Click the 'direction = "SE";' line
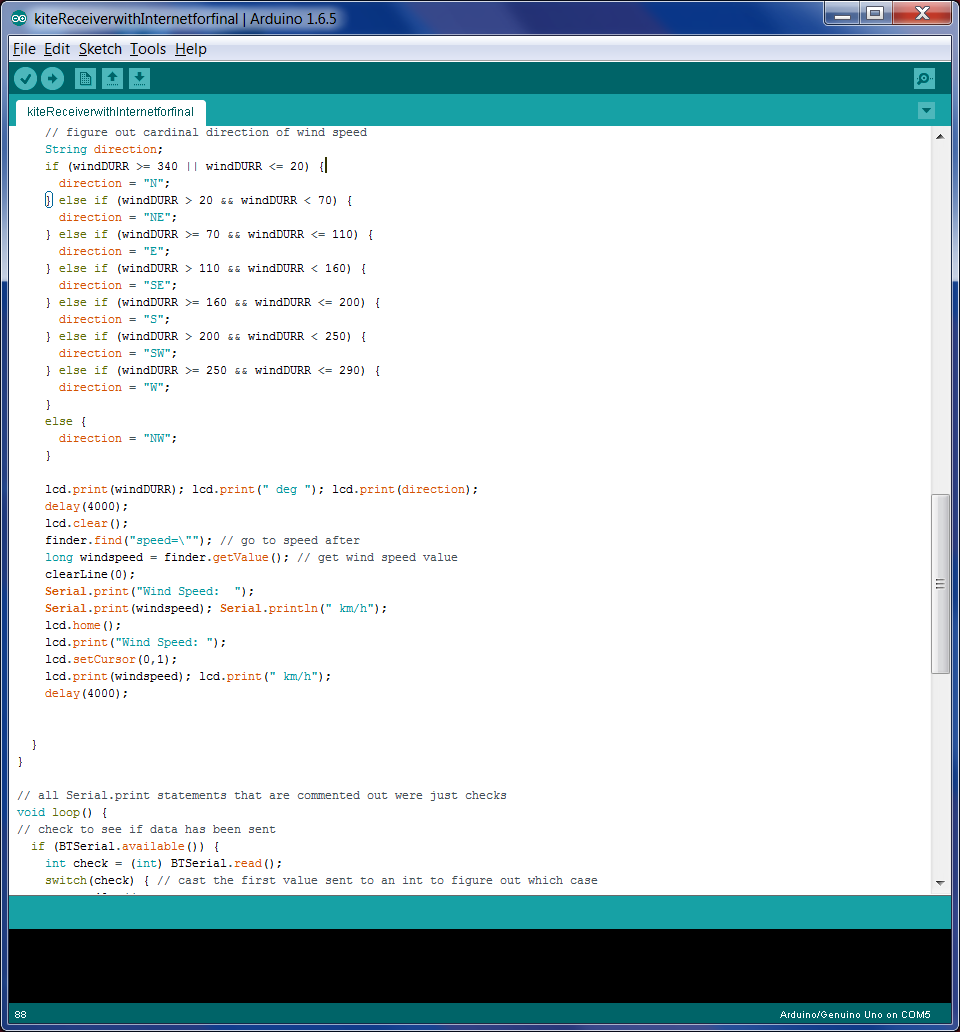 (117, 286)
